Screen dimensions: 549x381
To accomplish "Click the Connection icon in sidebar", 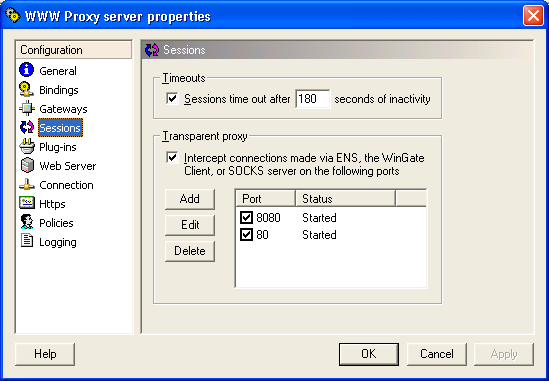I will pyautogui.click(x=27, y=184).
